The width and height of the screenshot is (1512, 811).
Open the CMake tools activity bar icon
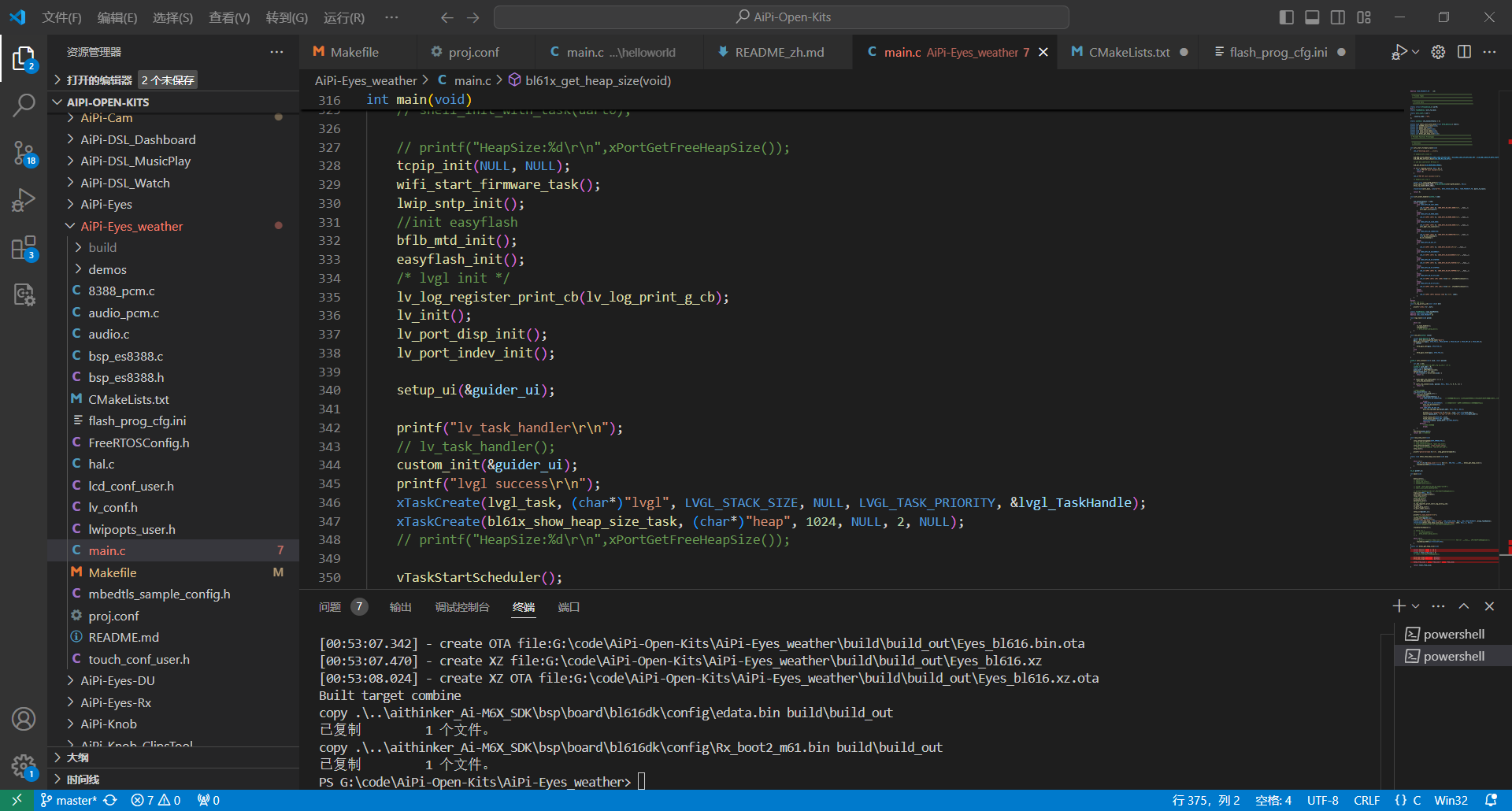click(24, 294)
